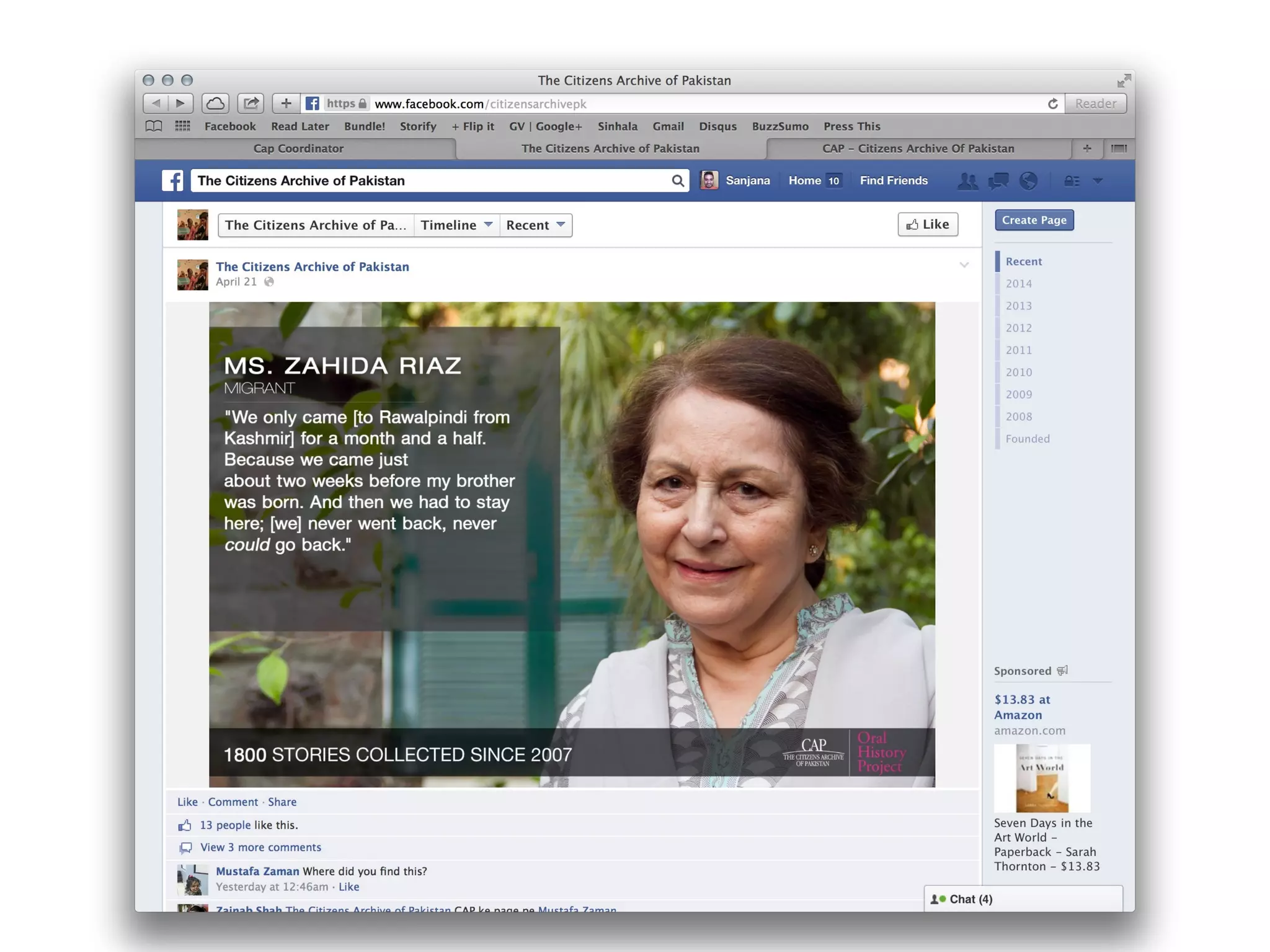Click the Safari share icon

(x=251, y=104)
